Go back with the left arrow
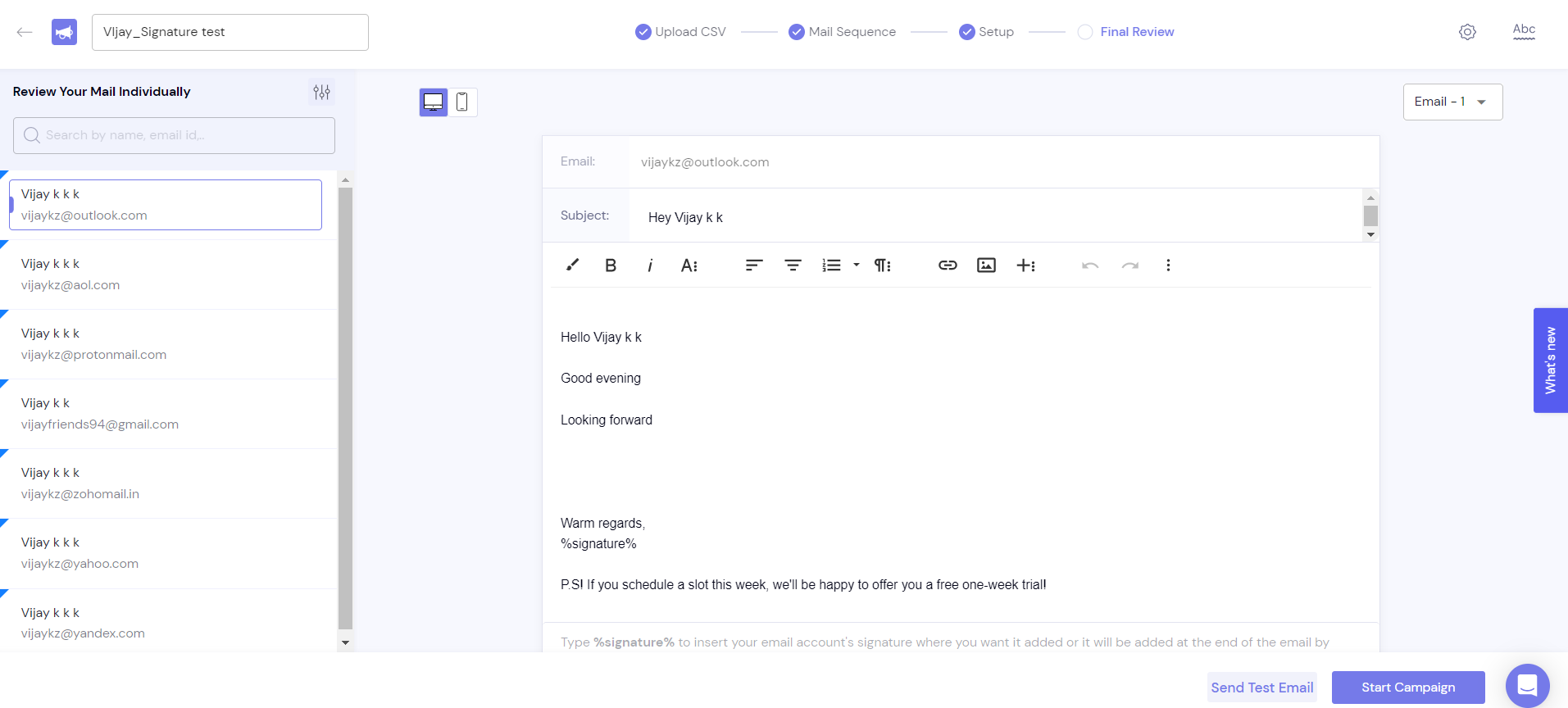1568x708 pixels. pyautogui.click(x=25, y=32)
